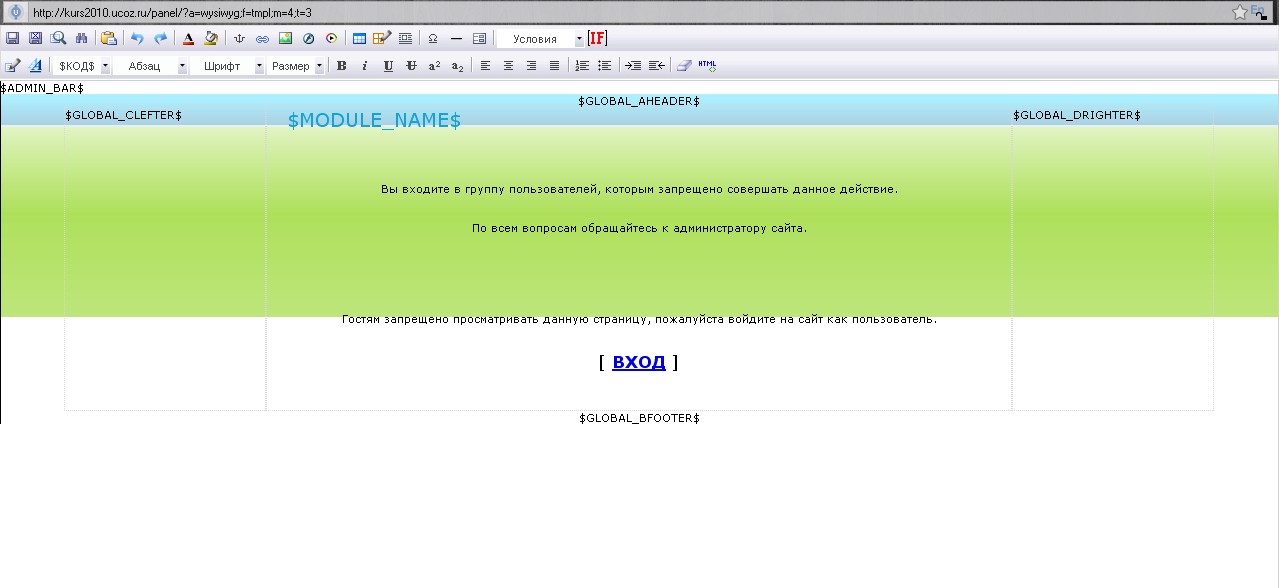
Task: Remove formatting with the eraser icon
Action: point(684,66)
